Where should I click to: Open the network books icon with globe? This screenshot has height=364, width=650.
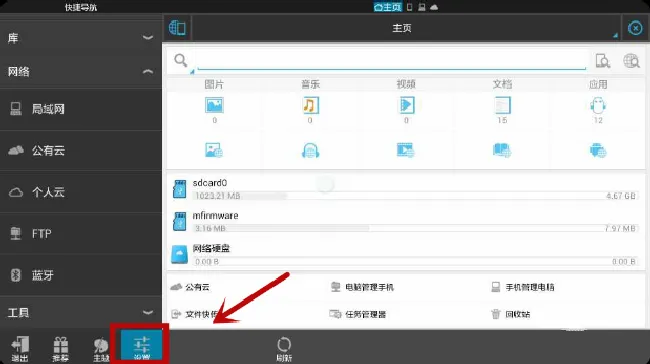click(x=502, y=150)
